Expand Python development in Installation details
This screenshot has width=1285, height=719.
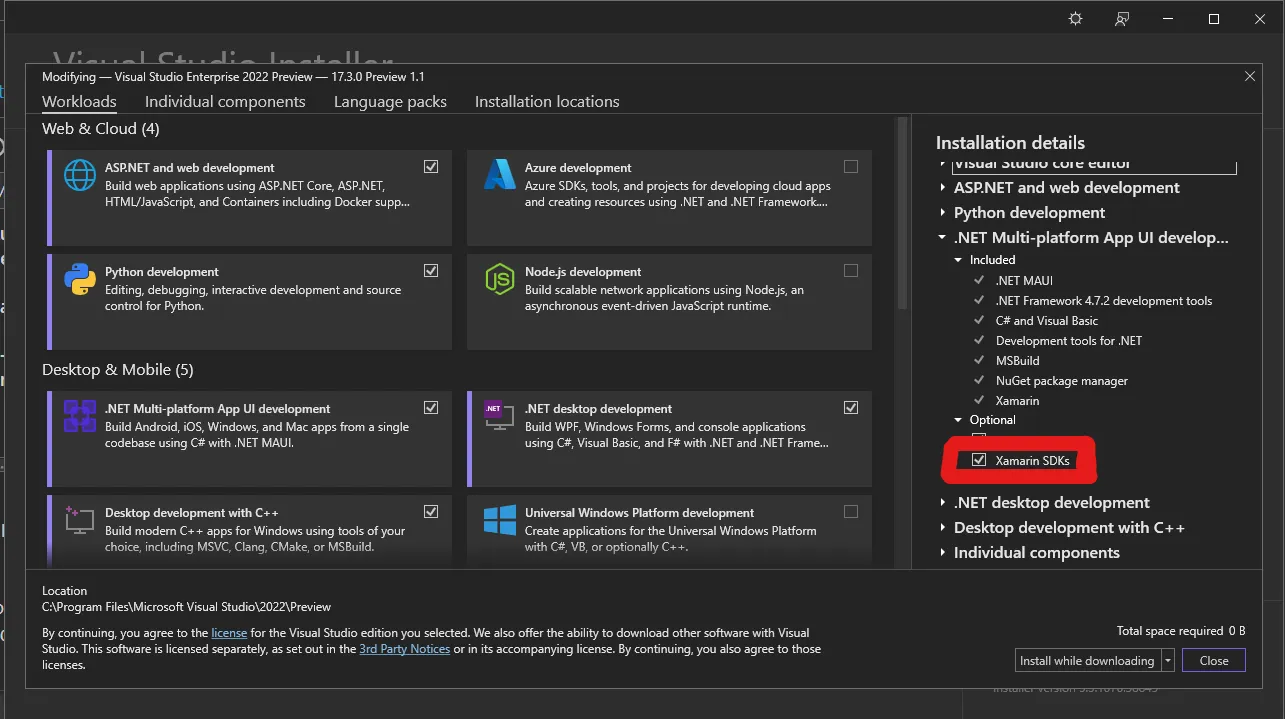click(x=943, y=213)
